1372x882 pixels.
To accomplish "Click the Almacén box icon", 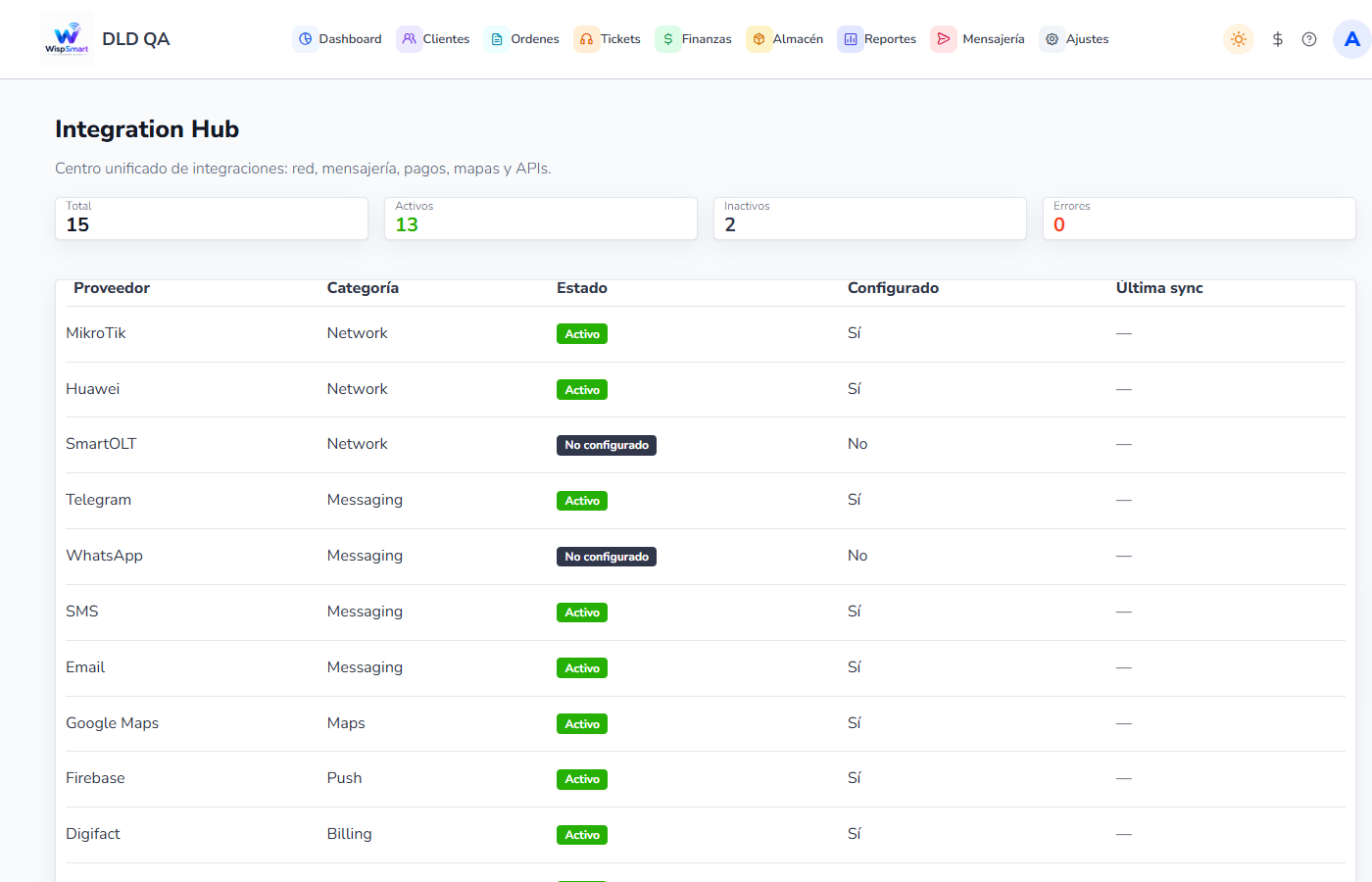I will (759, 39).
